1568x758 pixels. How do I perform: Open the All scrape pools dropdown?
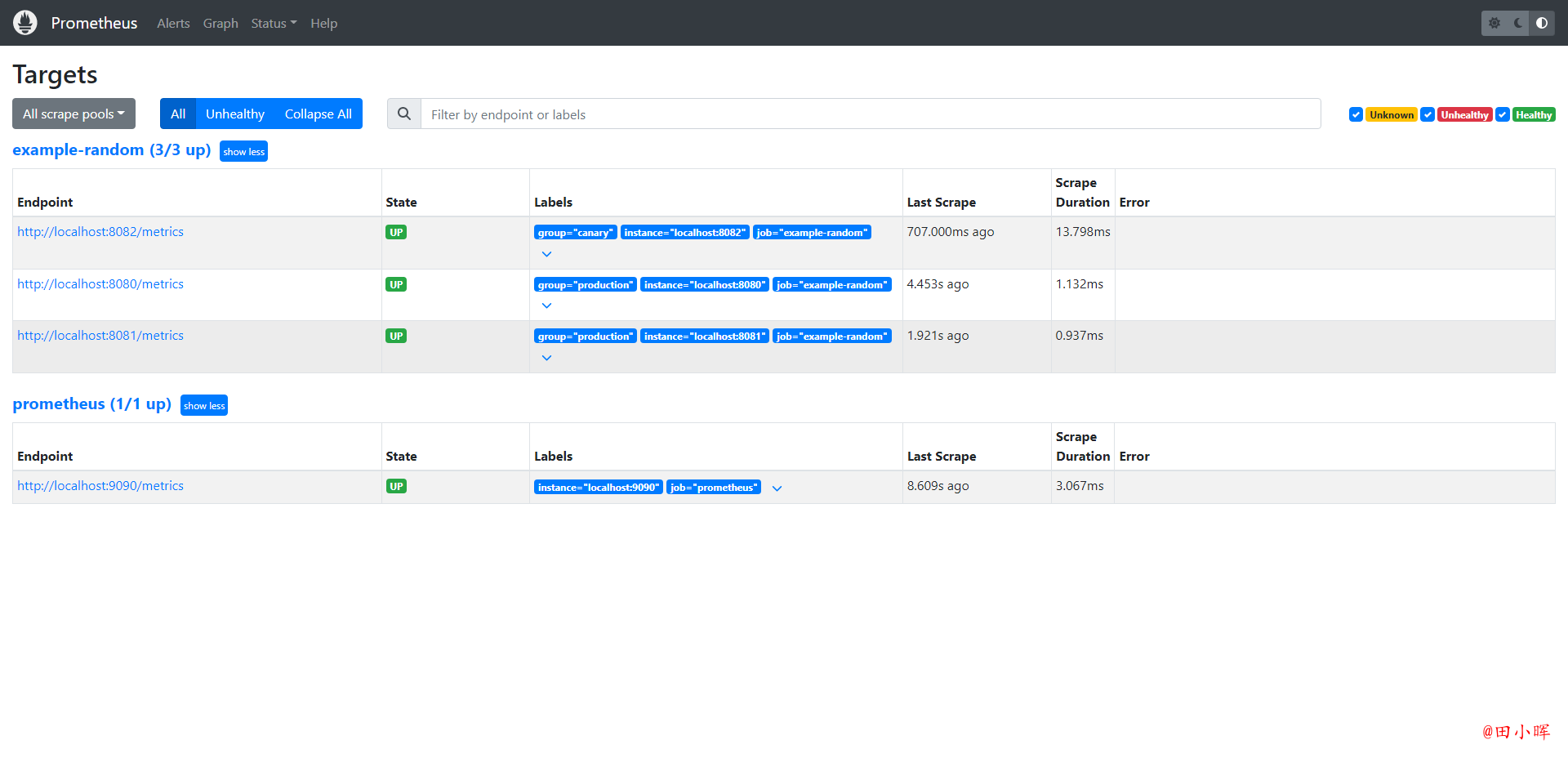[x=73, y=114]
